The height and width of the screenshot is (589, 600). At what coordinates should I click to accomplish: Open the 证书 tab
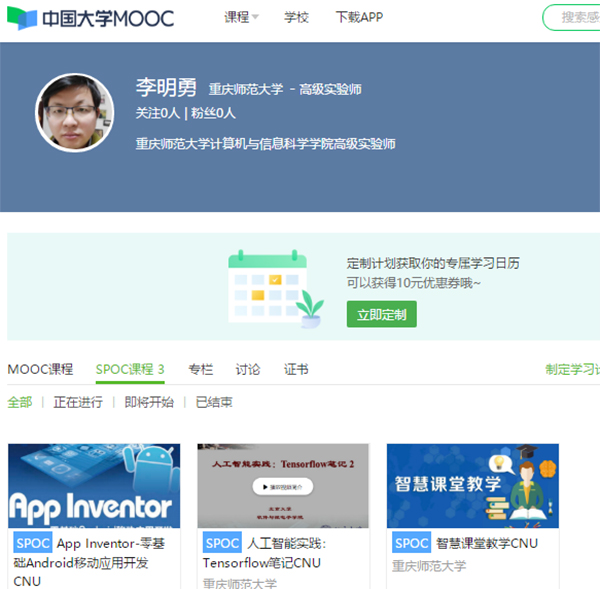pyautogui.click(x=296, y=369)
